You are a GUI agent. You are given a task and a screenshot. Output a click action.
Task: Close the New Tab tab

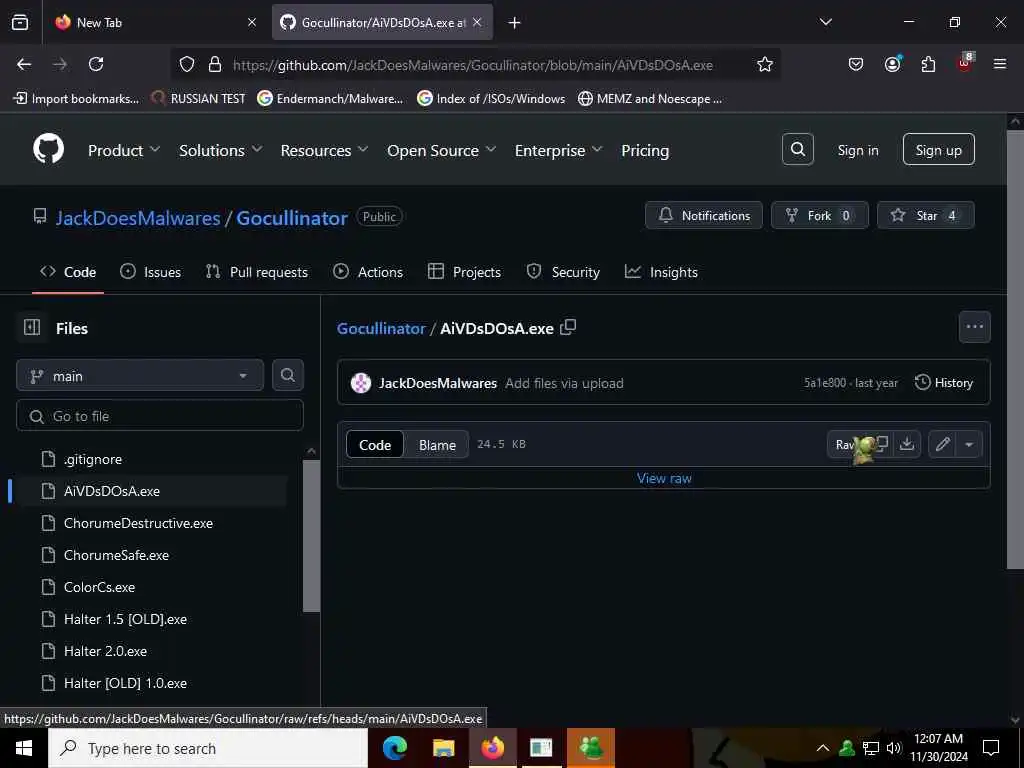251,22
